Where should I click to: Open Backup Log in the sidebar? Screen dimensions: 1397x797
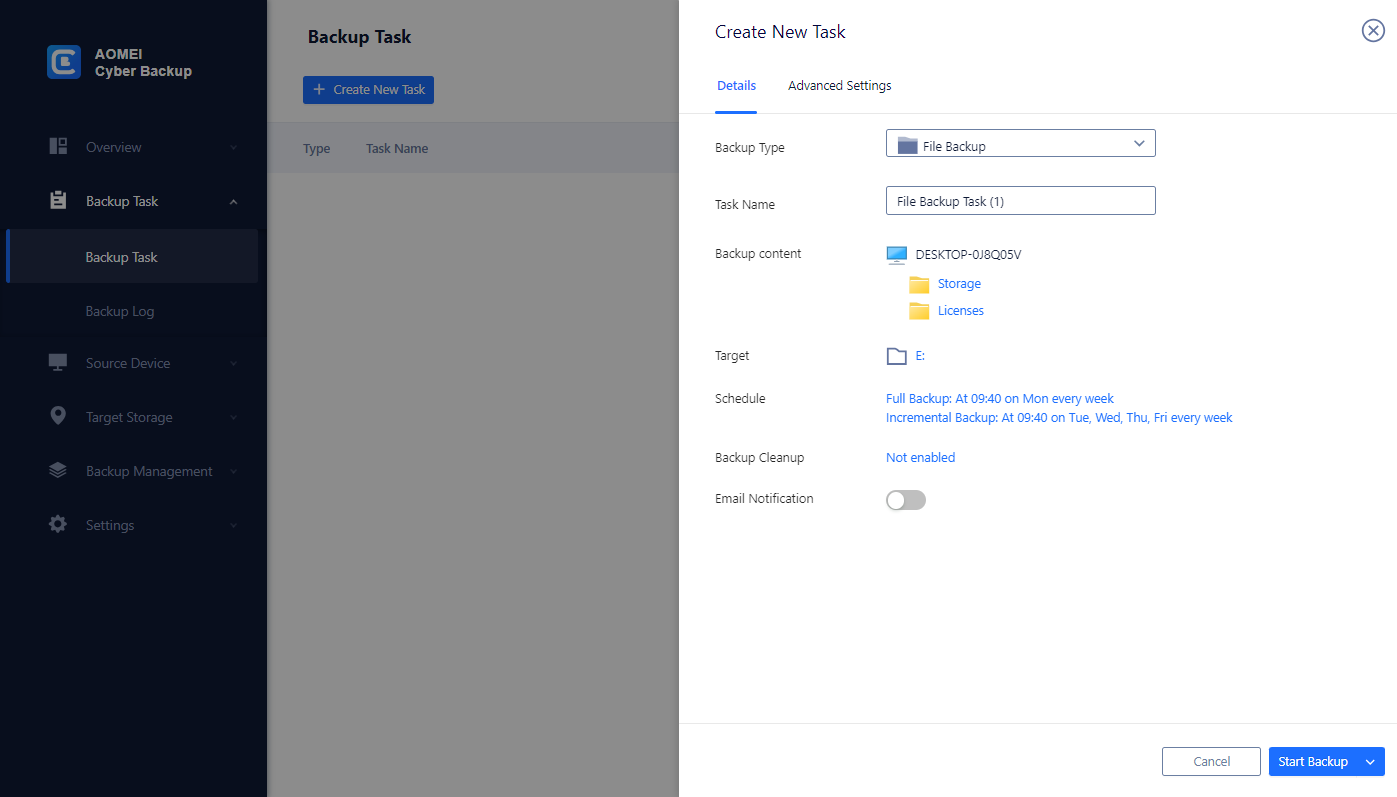120,311
